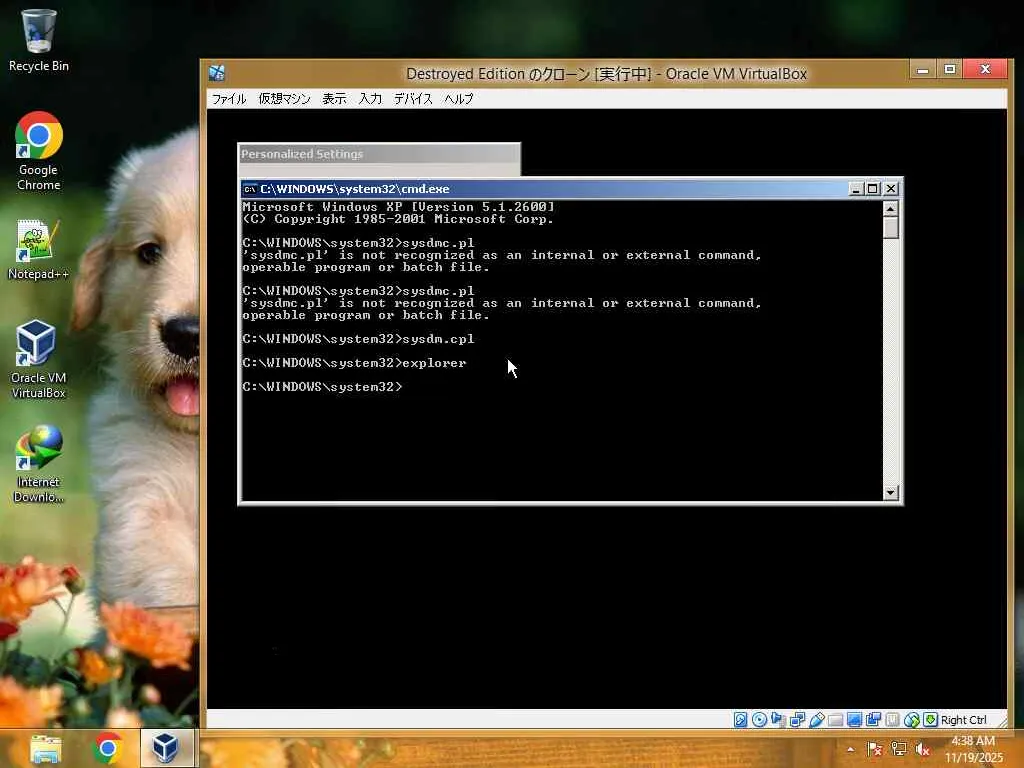1024x768 pixels.
Task: Click the USB devices status icon
Action: [816, 720]
